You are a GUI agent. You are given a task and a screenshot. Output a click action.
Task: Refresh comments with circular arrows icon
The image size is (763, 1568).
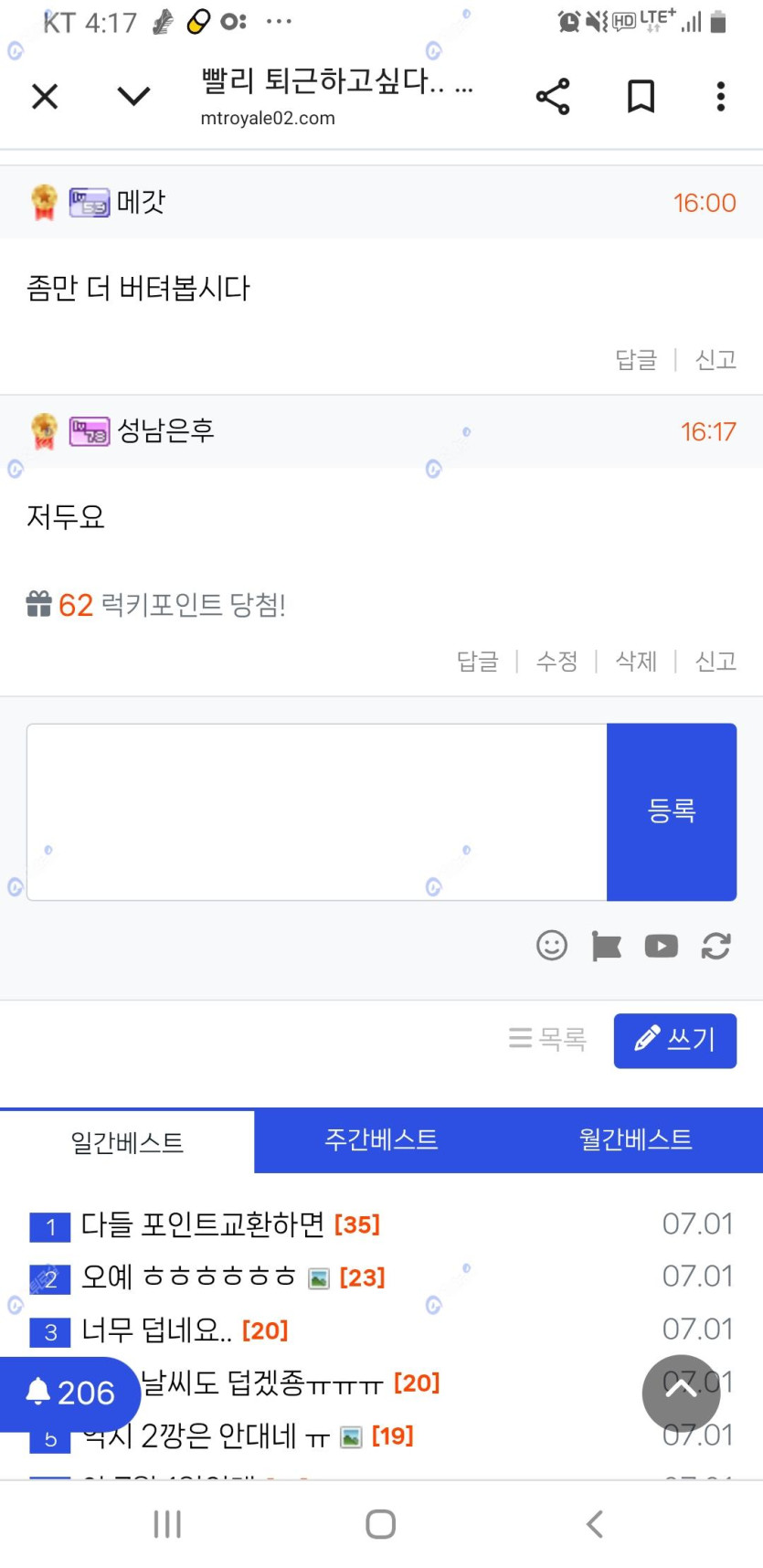[x=715, y=946]
